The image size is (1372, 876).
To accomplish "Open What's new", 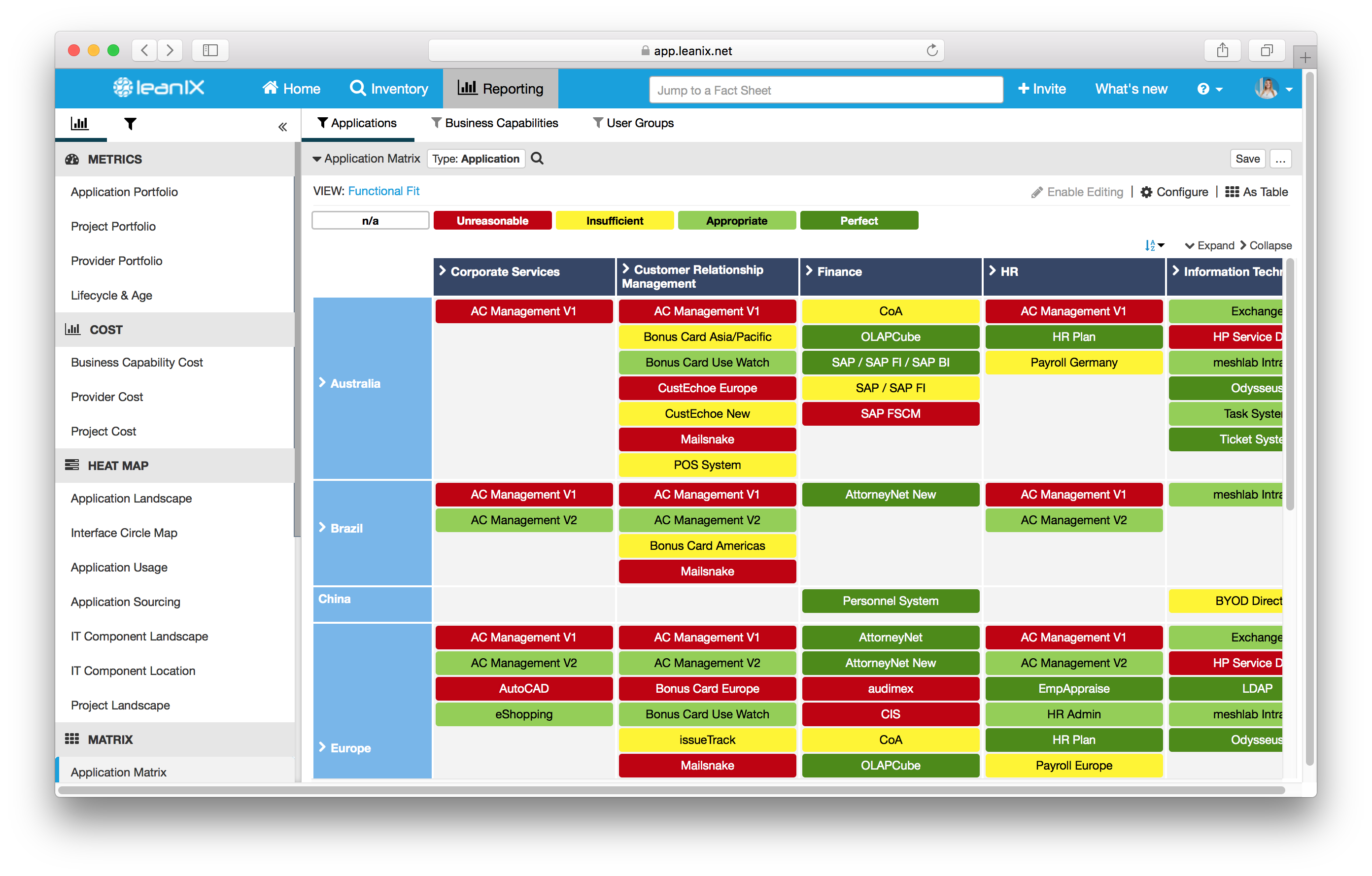I will coord(1131,89).
